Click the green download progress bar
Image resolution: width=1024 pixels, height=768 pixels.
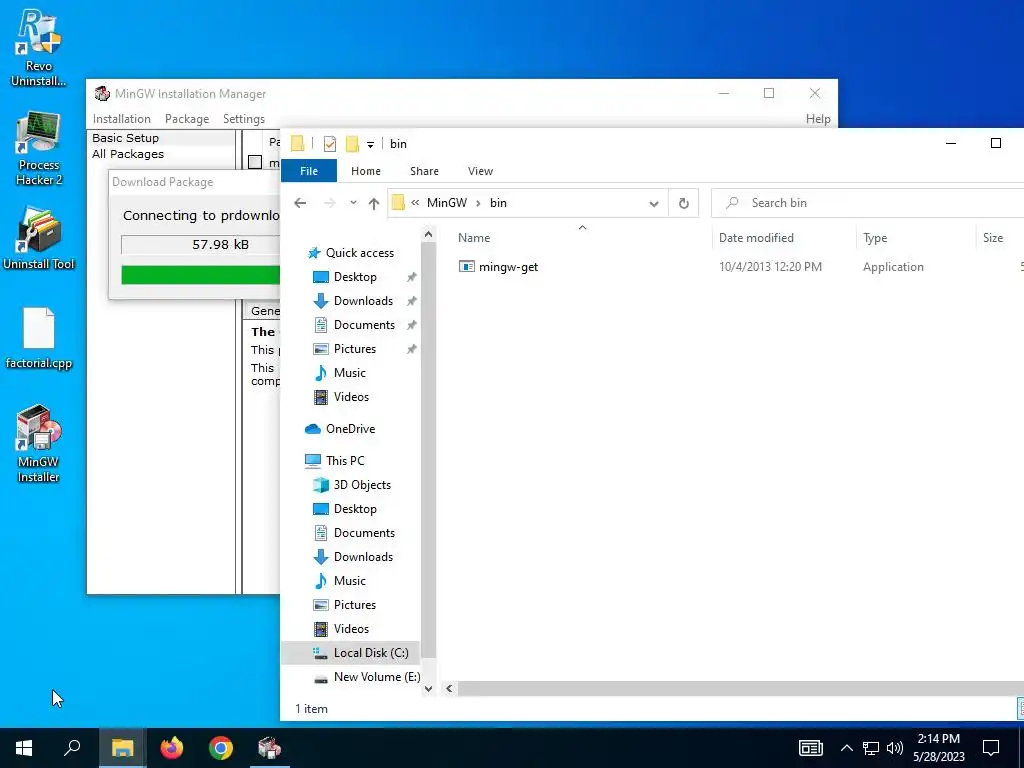coord(200,275)
